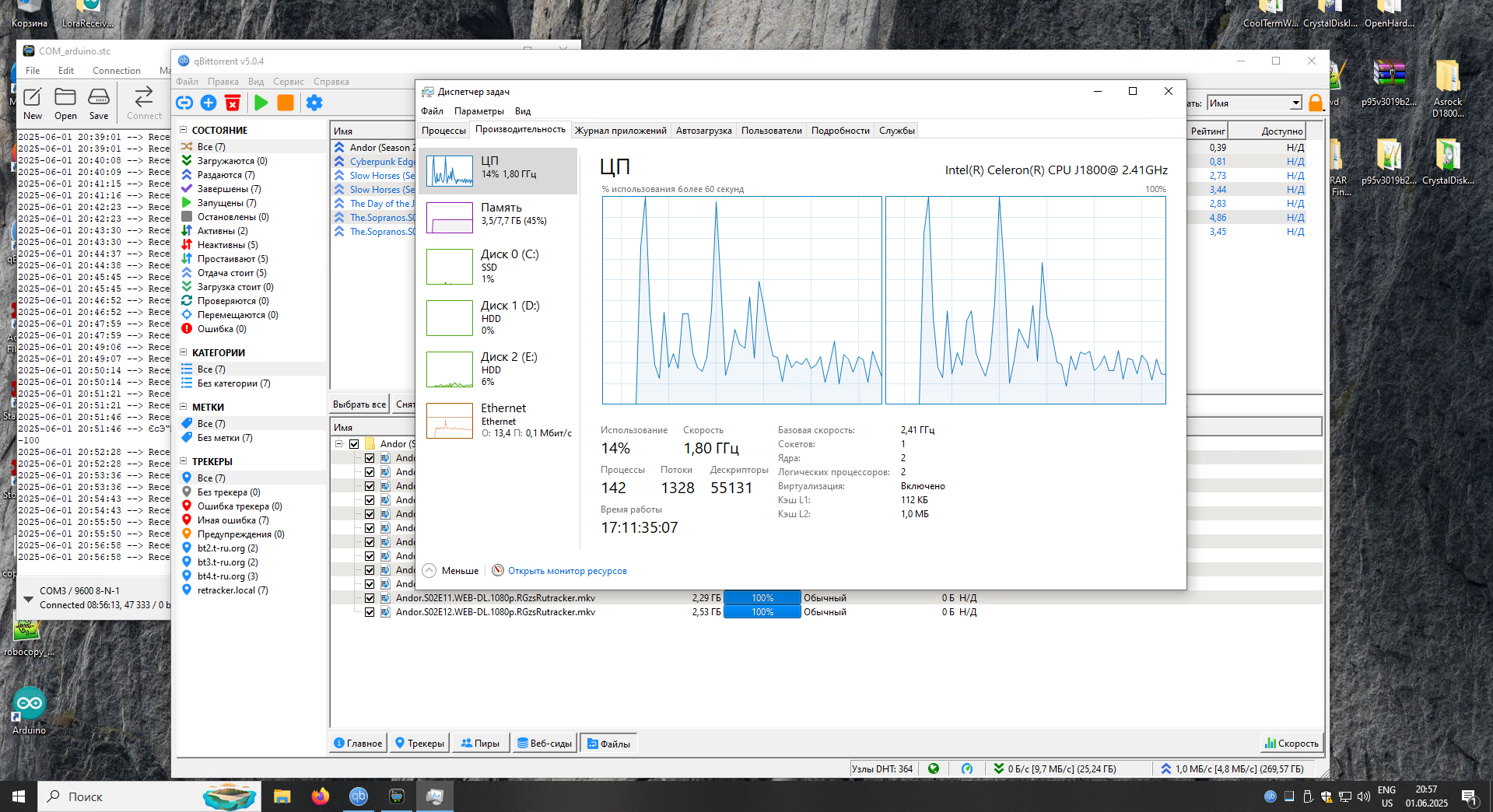Select bt4.t-ru.org (3) tracker filter
1493x812 pixels.
tap(227, 576)
